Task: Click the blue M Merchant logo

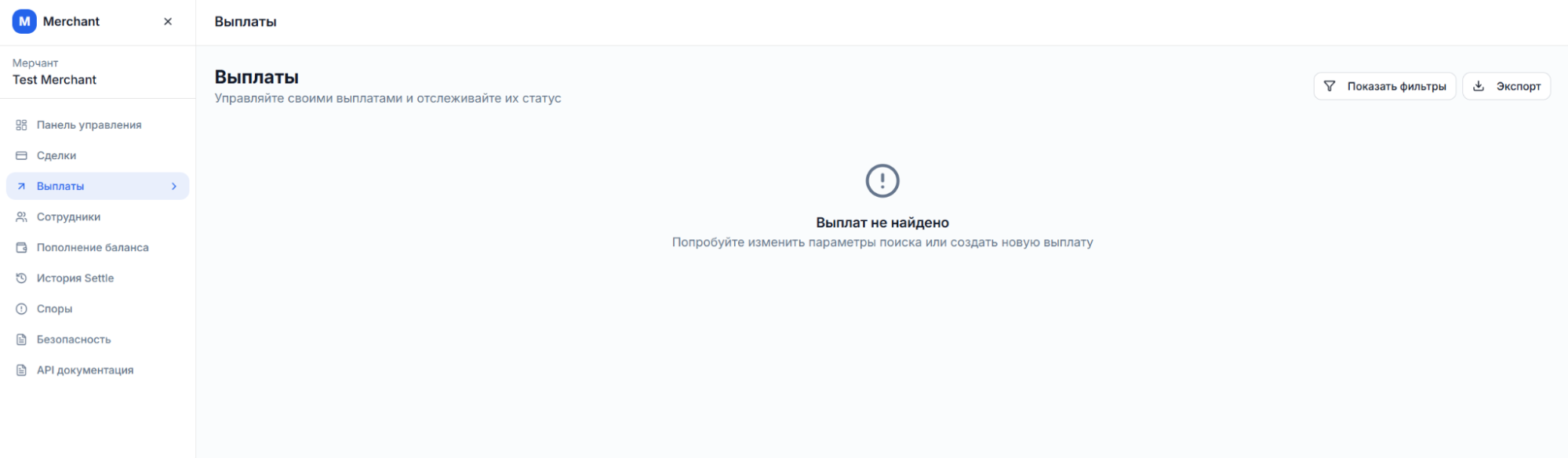Action: click(24, 21)
